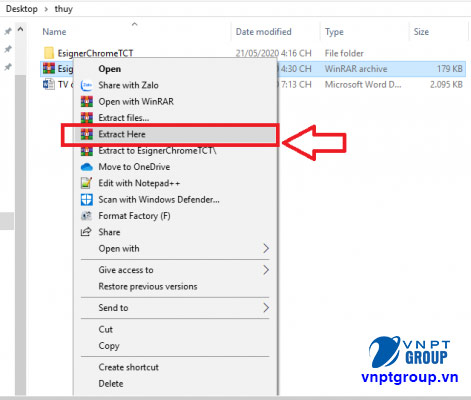Click the Zalo icon beside Share with Zalo

click(87, 85)
